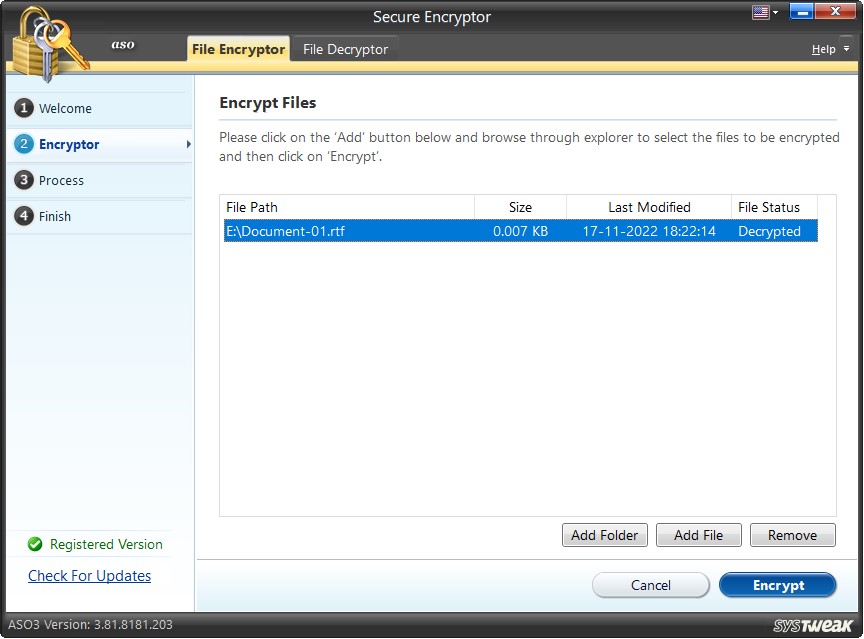Click the Add Folder button

[604, 534]
